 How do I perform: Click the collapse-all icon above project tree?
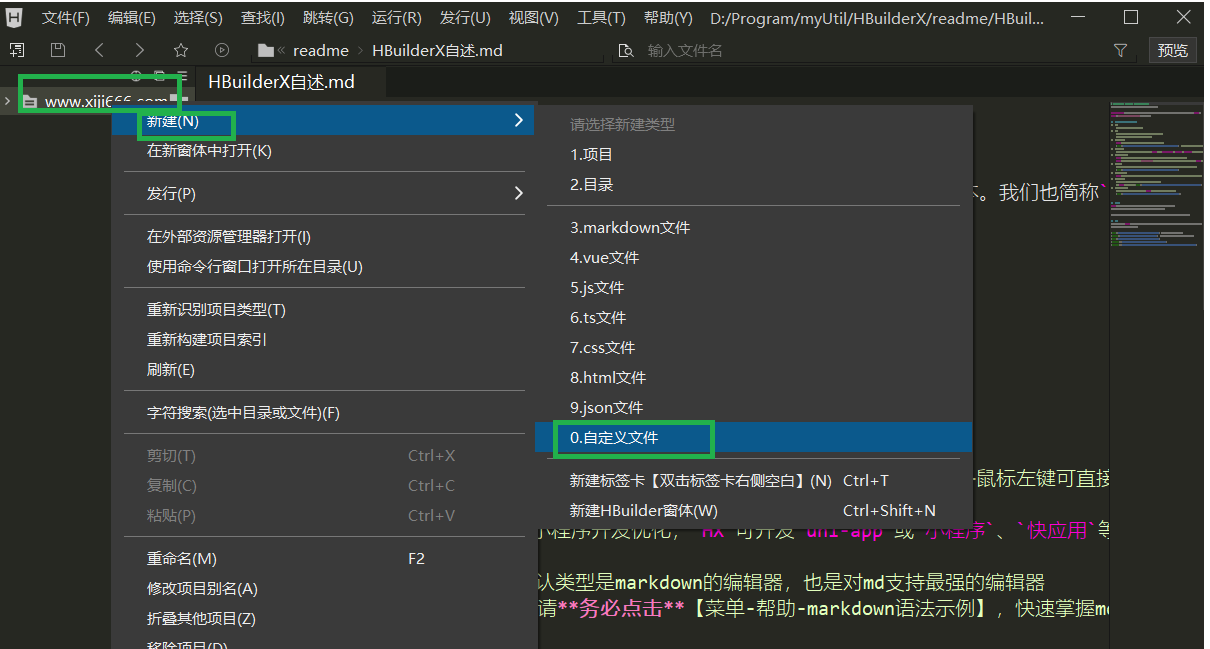pyautogui.click(x=159, y=76)
